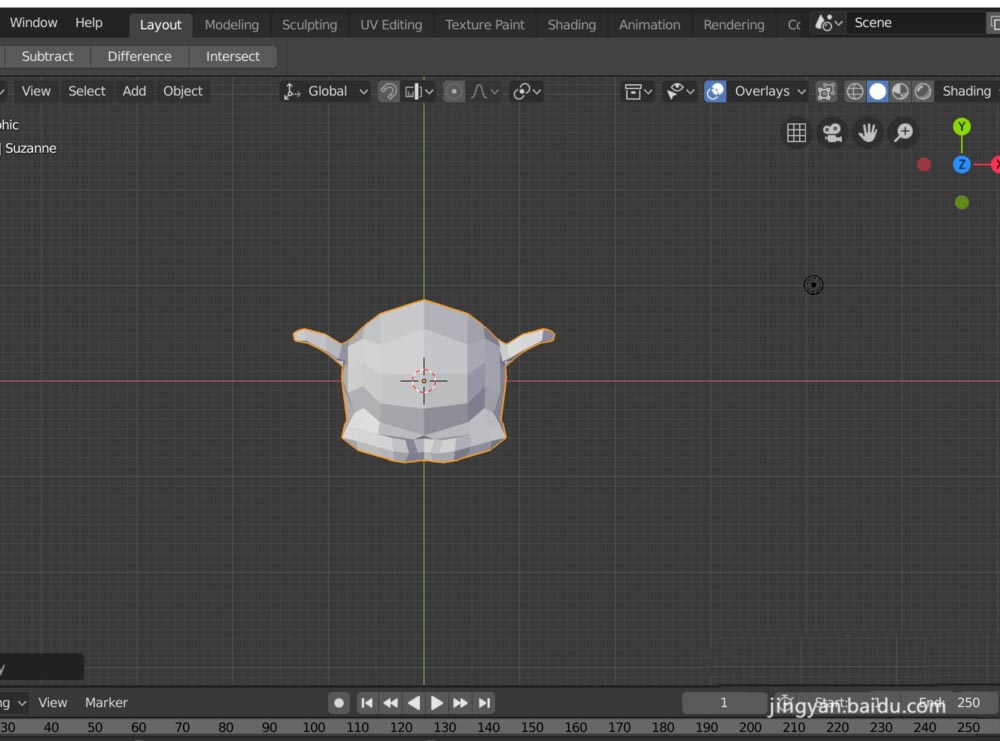Jump to the previous keyframe

pos(390,703)
